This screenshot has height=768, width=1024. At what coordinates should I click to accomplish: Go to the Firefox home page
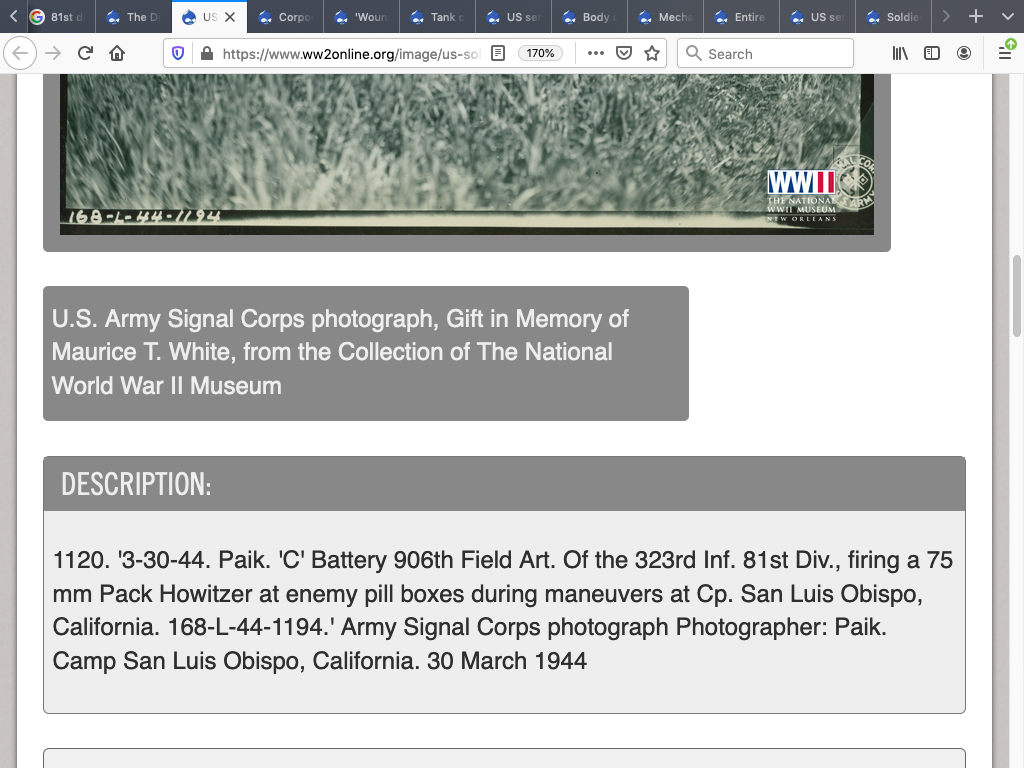[117, 54]
